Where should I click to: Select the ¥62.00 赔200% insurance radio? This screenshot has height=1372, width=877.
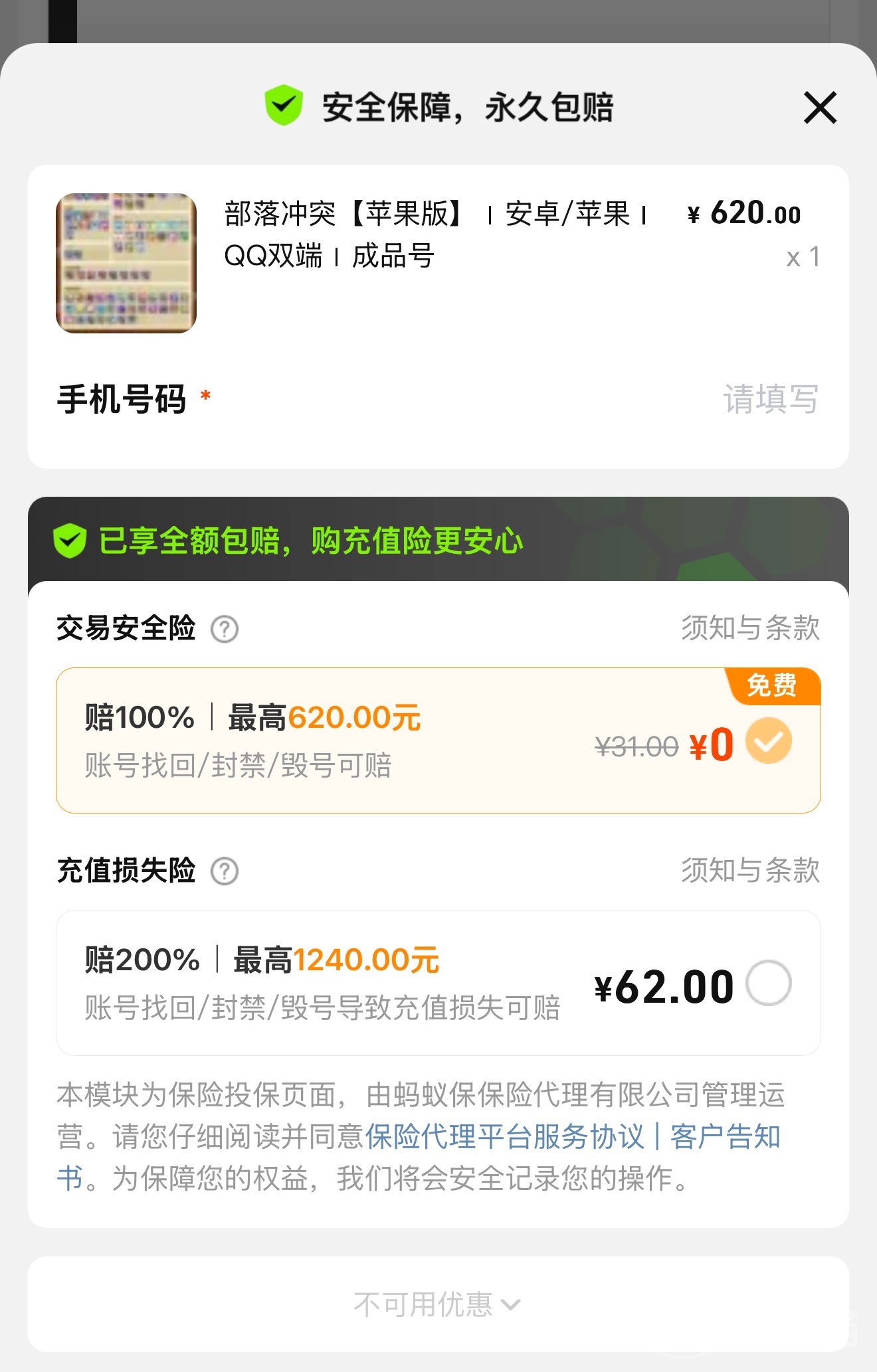(769, 984)
